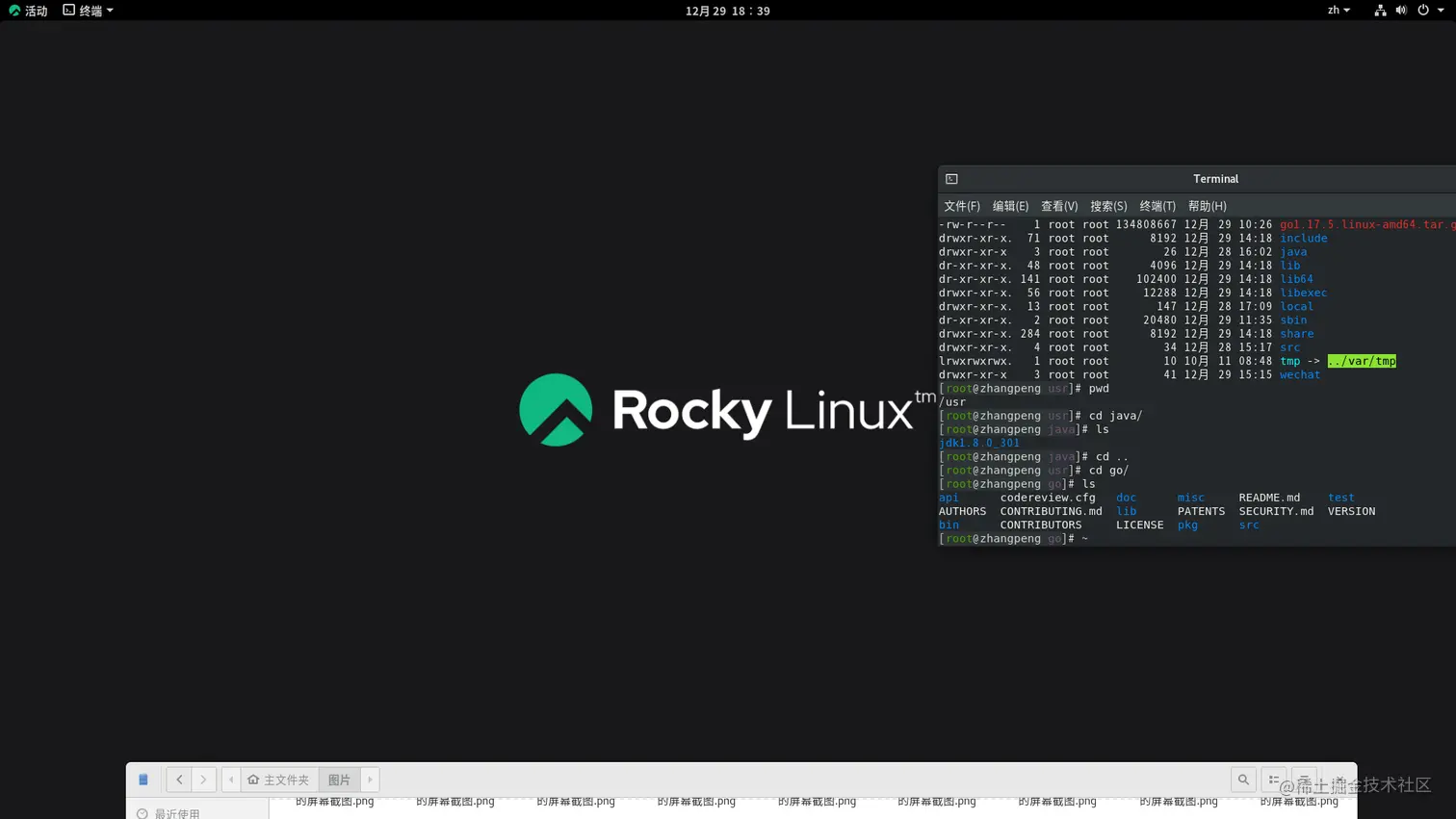Open the 搜索(S) menu in Terminal
This screenshot has width=1456, height=819.
[x=1108, y=206]
